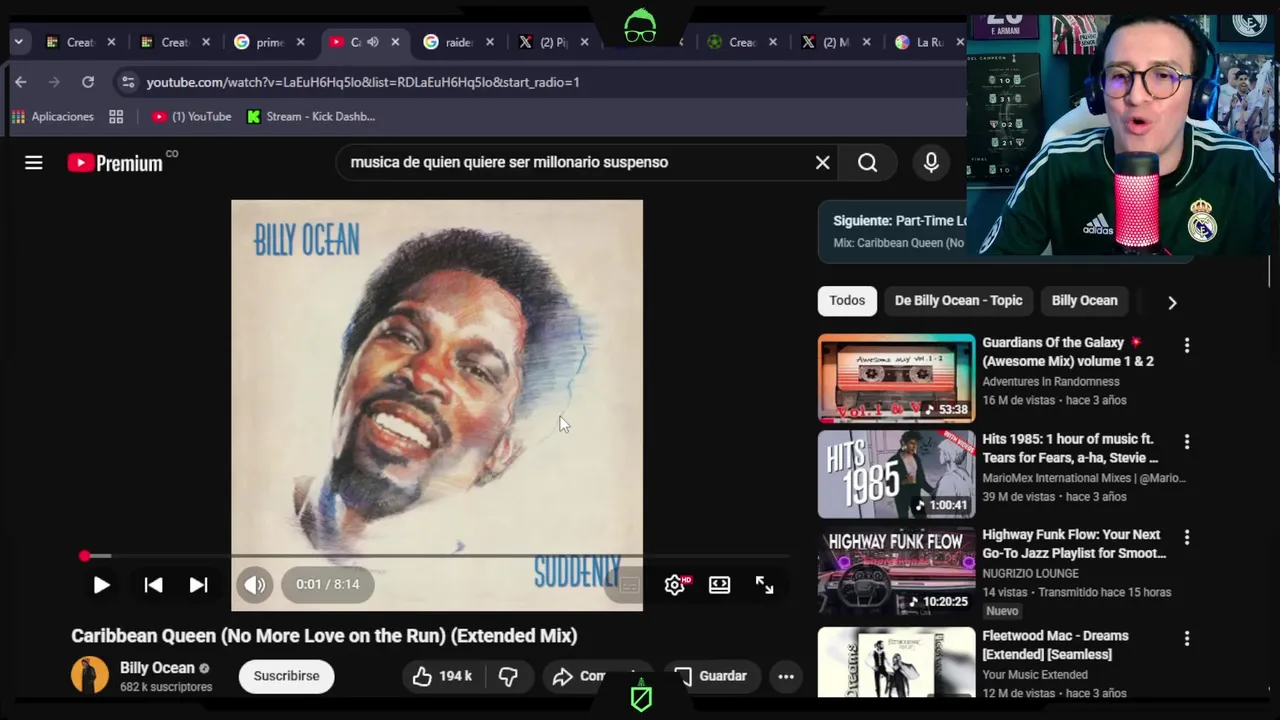The width and height of the screenshot is (1280, 720).
Task: Enter fullscreen mode on the video
Action: tap(765, 585)
